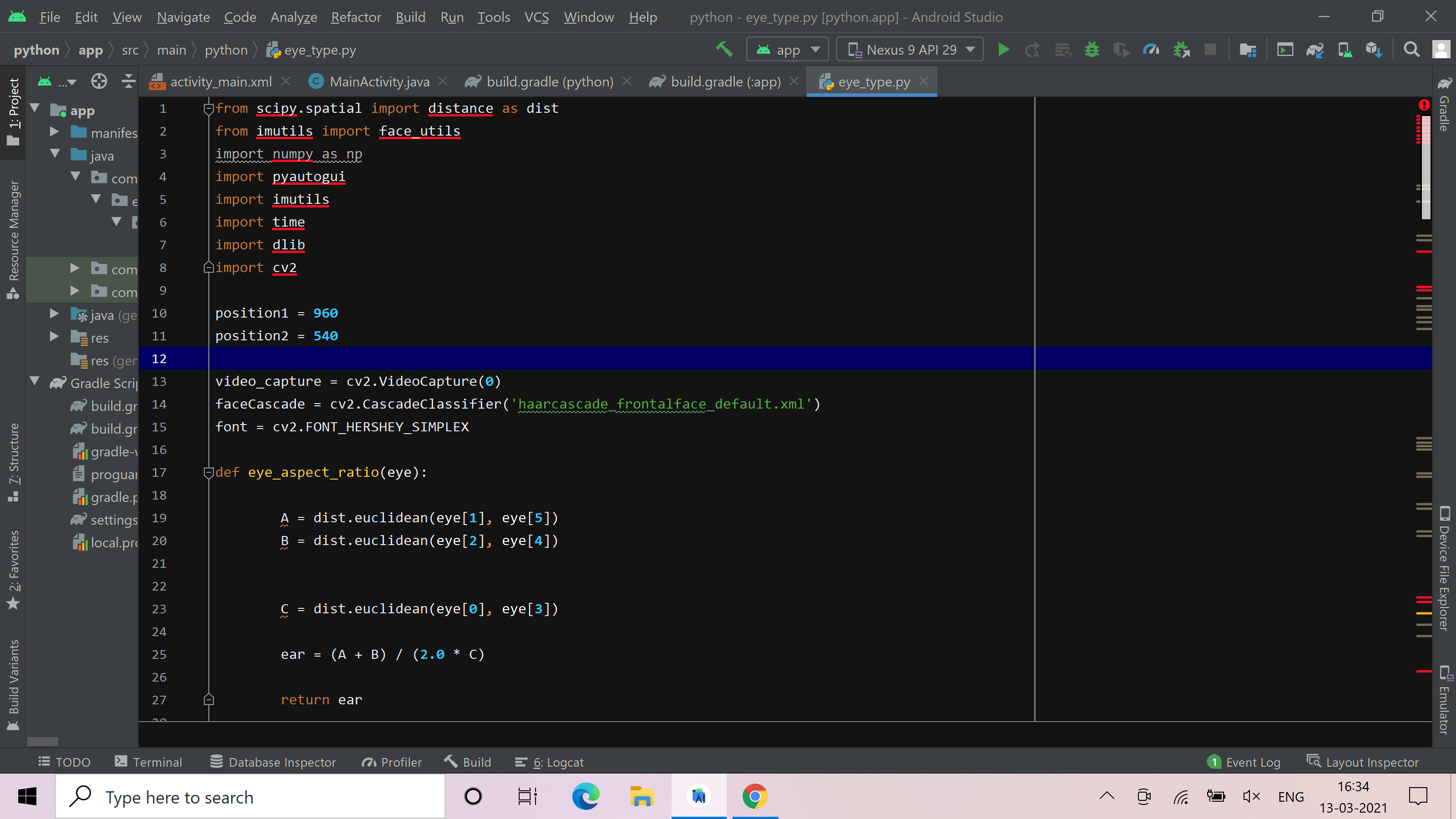Click the Windows taskbar search box
Viewport: 1456px width, 819px height.
pos(250,797)
